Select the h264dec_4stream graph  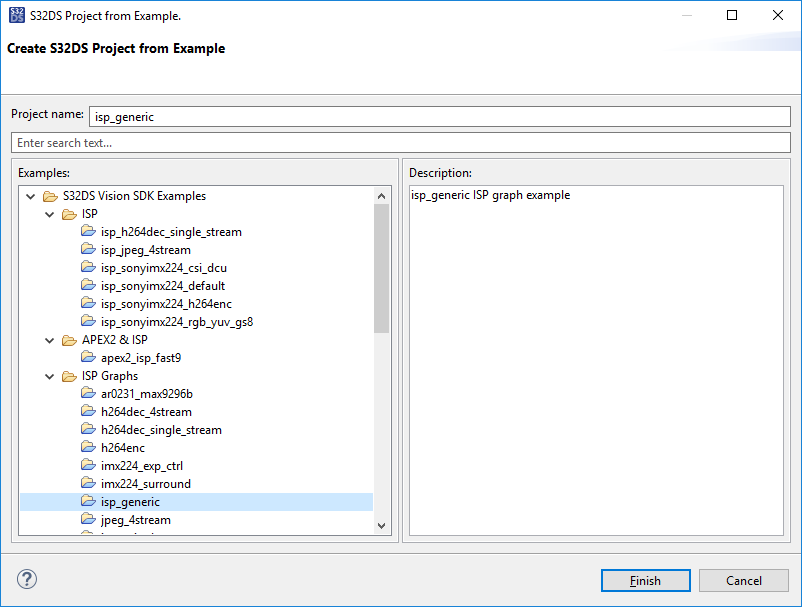[146, 412]
